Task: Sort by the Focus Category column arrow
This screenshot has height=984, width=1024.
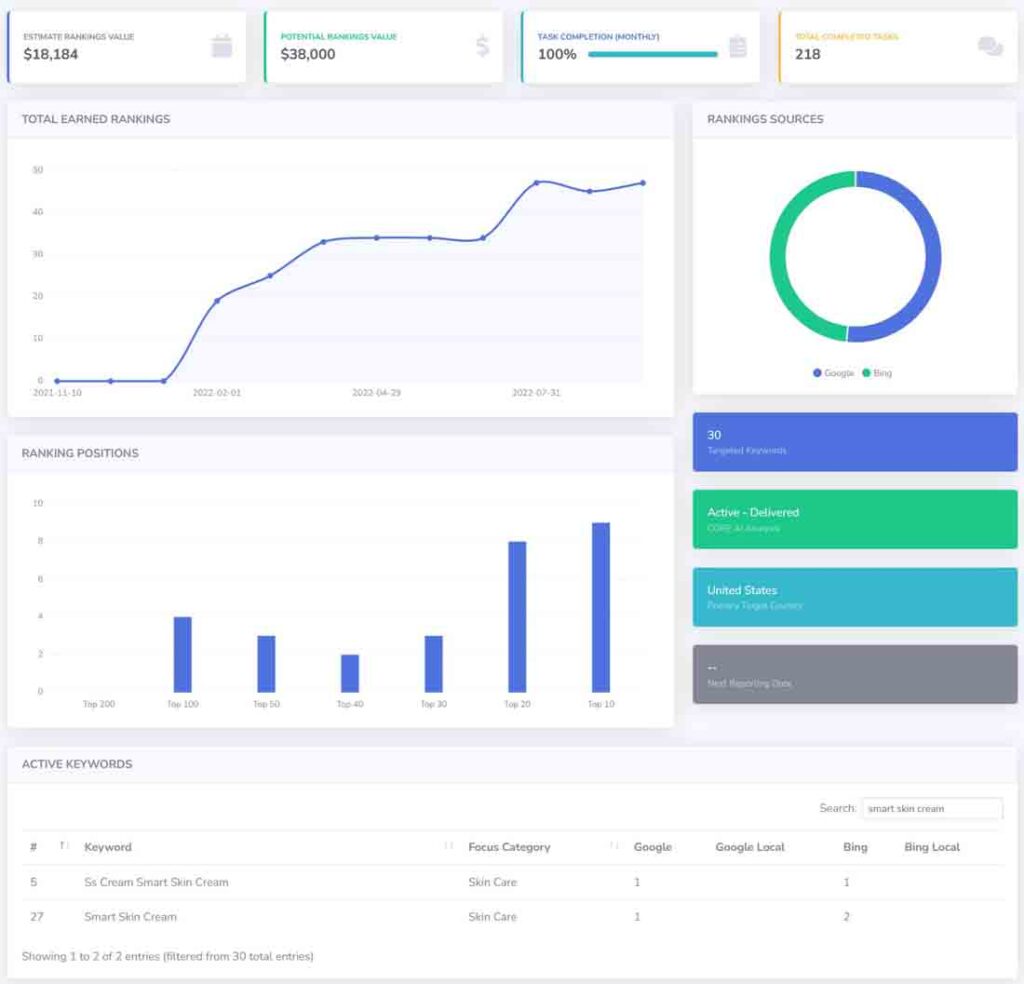Action: [x=614, y=846]
